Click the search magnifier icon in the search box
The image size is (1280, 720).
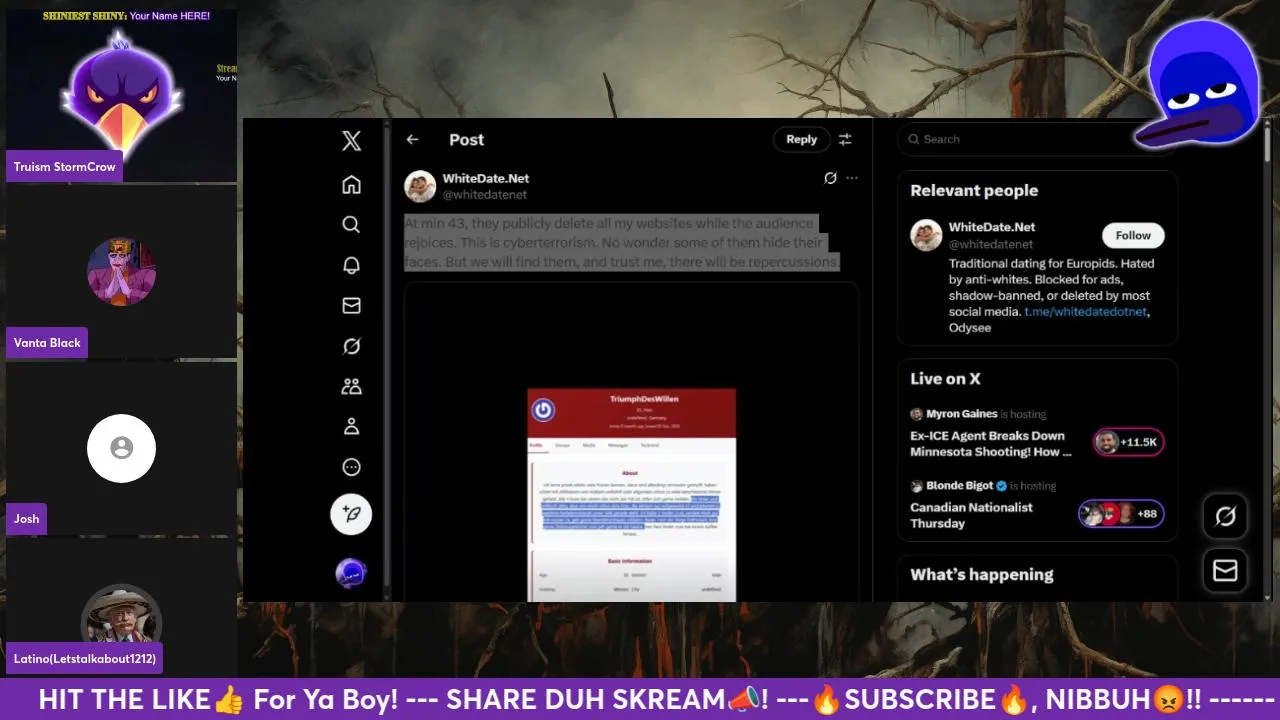[913, 140]
